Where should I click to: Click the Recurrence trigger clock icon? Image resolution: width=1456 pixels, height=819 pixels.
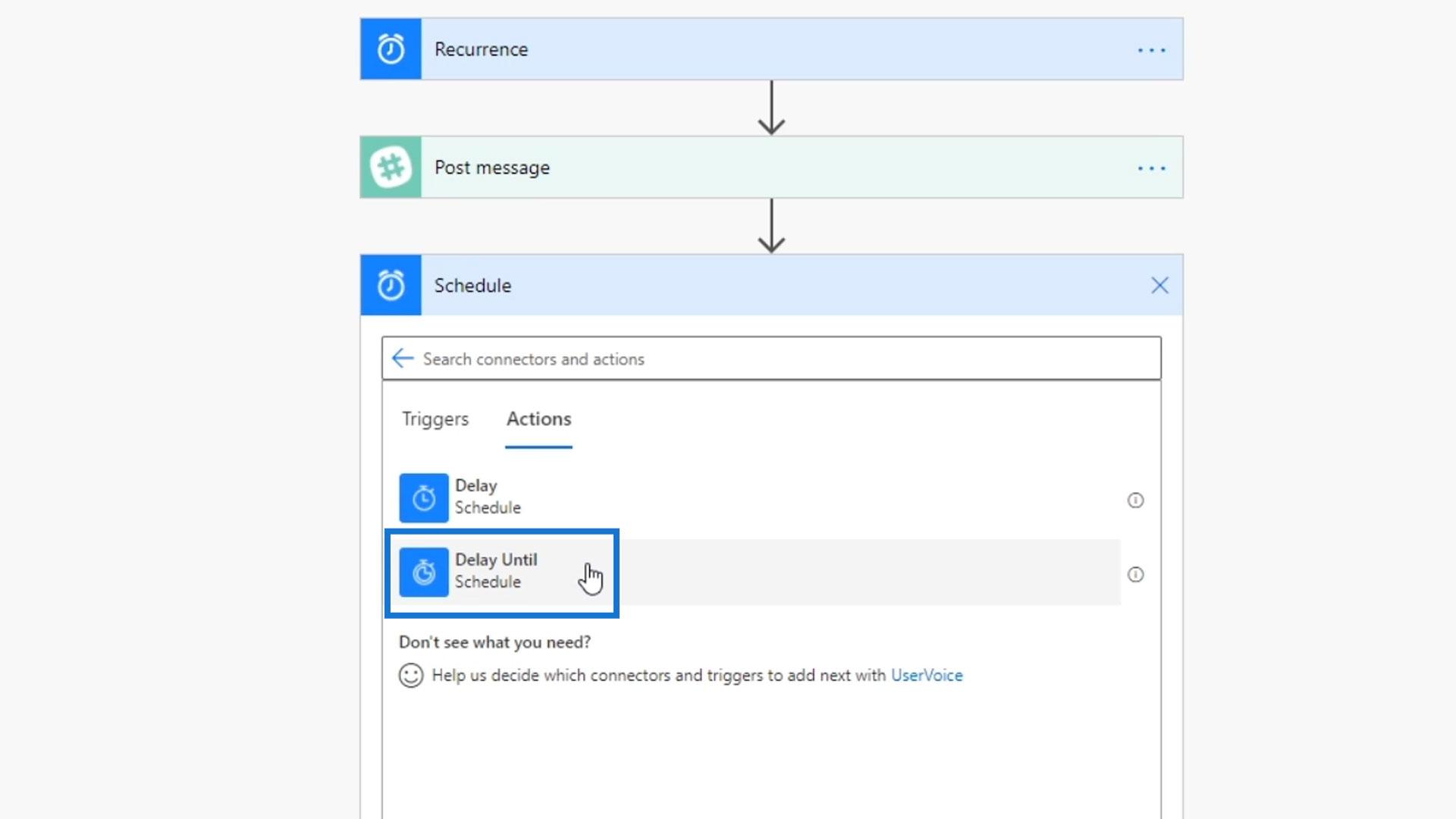pos(391,49)
